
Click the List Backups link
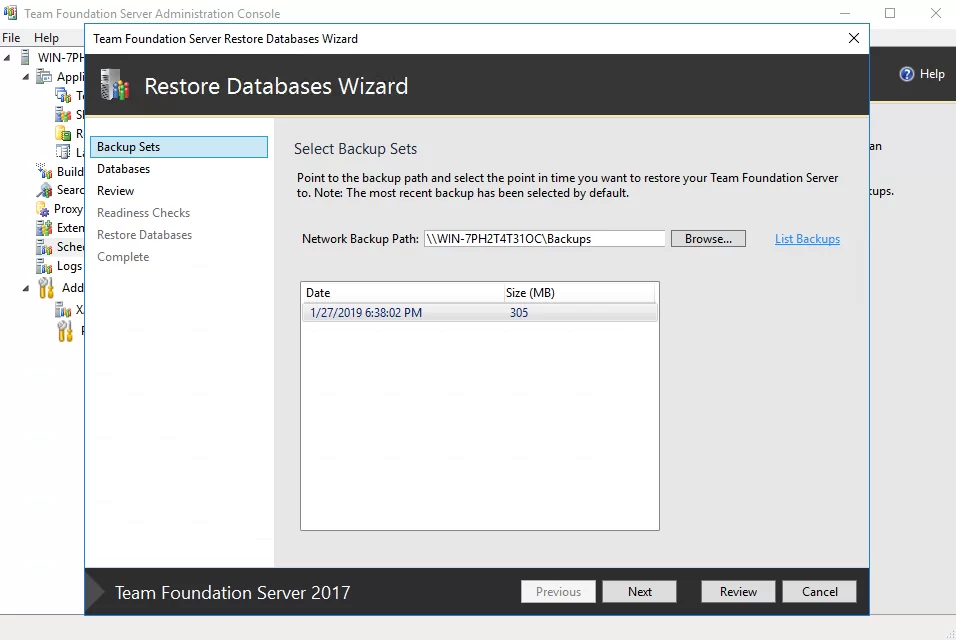point(807,239)
